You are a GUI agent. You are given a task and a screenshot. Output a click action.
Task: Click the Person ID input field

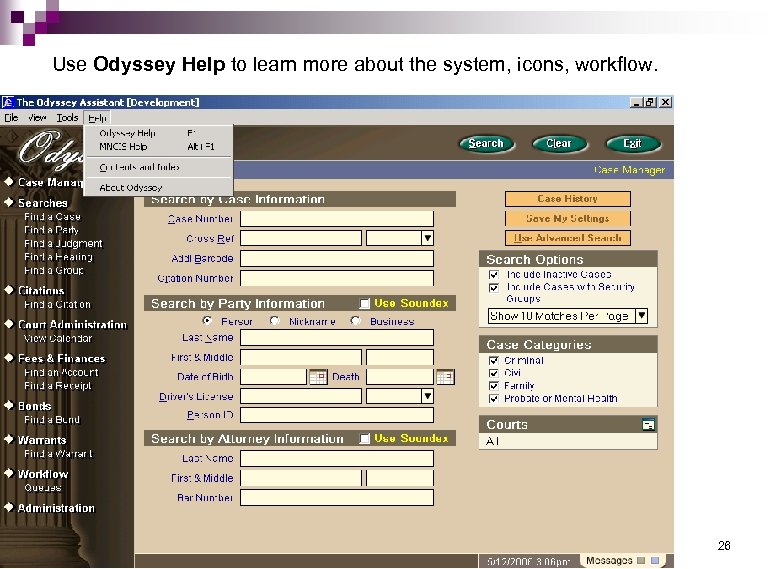[x=337, y=415]
